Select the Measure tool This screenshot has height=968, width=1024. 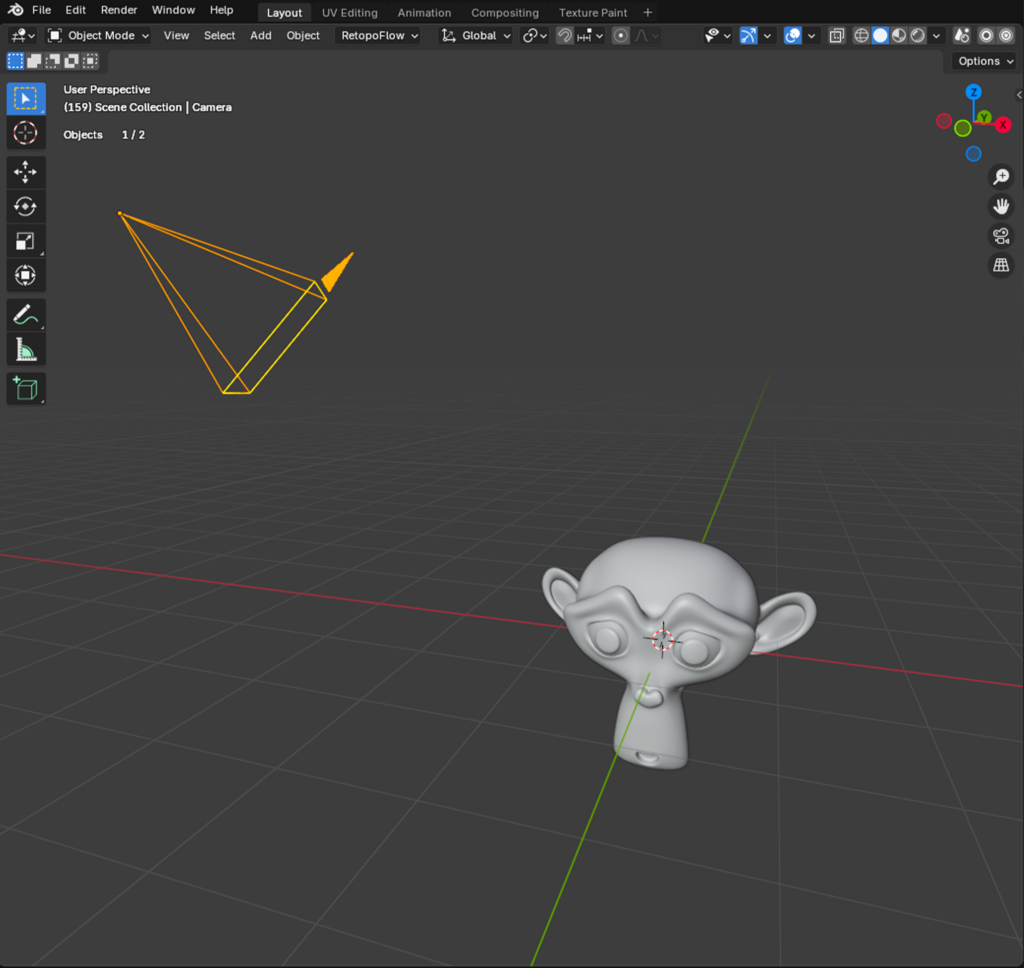click(25, 350)
